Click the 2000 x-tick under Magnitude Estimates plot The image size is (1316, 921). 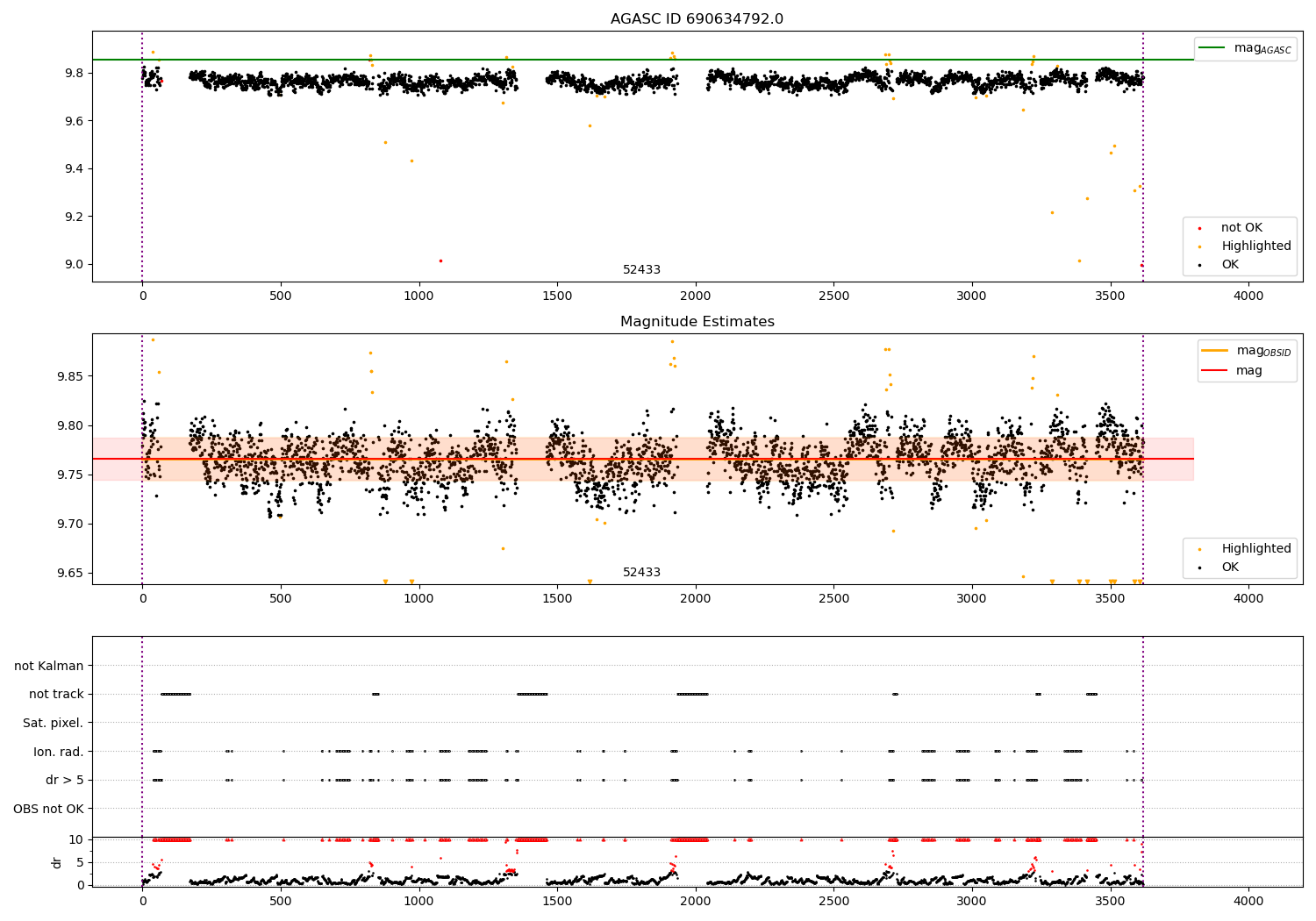tap(696, 599)
